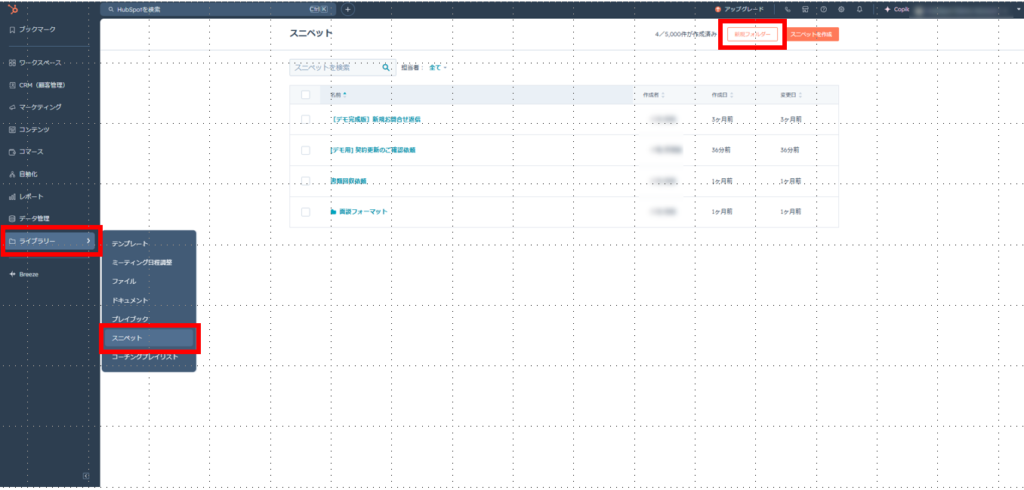Screen dimensions: 1024x490
Task: Click the スニペットを作成 button
Action: [812, 35]
